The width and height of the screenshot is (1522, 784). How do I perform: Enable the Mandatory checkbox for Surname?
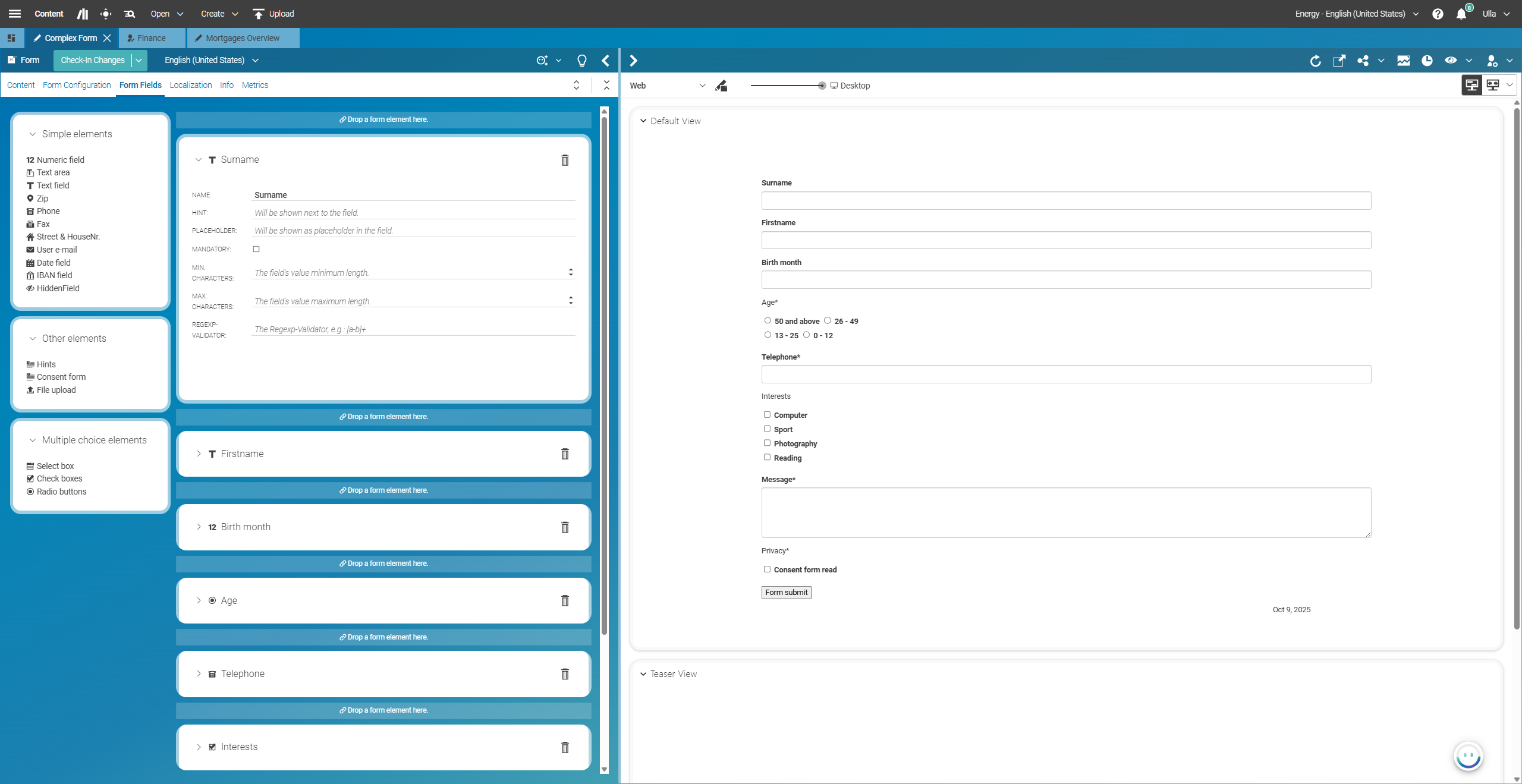tap(256, 249)
